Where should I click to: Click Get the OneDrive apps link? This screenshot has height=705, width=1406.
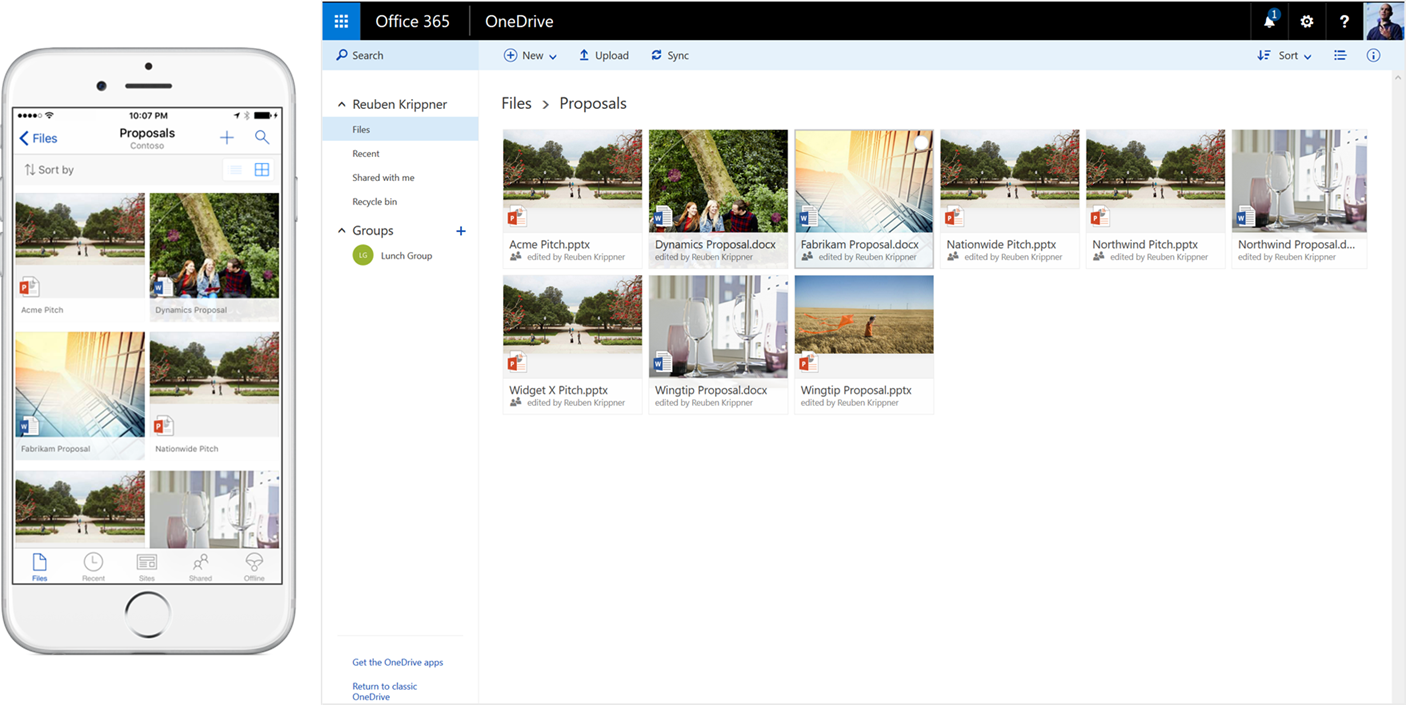coord(397,662)
